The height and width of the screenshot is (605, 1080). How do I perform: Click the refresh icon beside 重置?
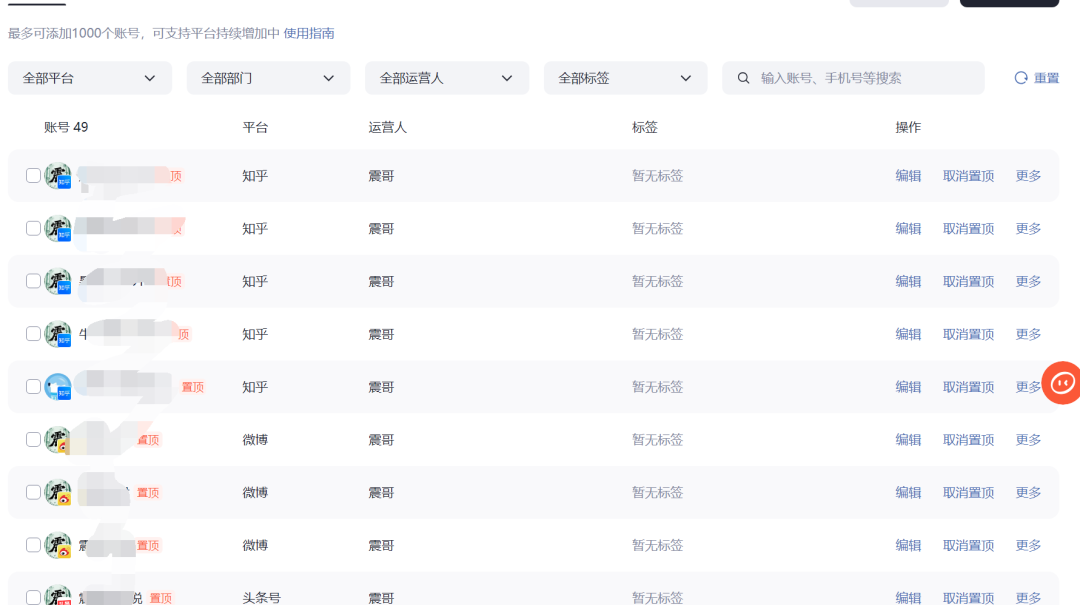pos(1021,77)
